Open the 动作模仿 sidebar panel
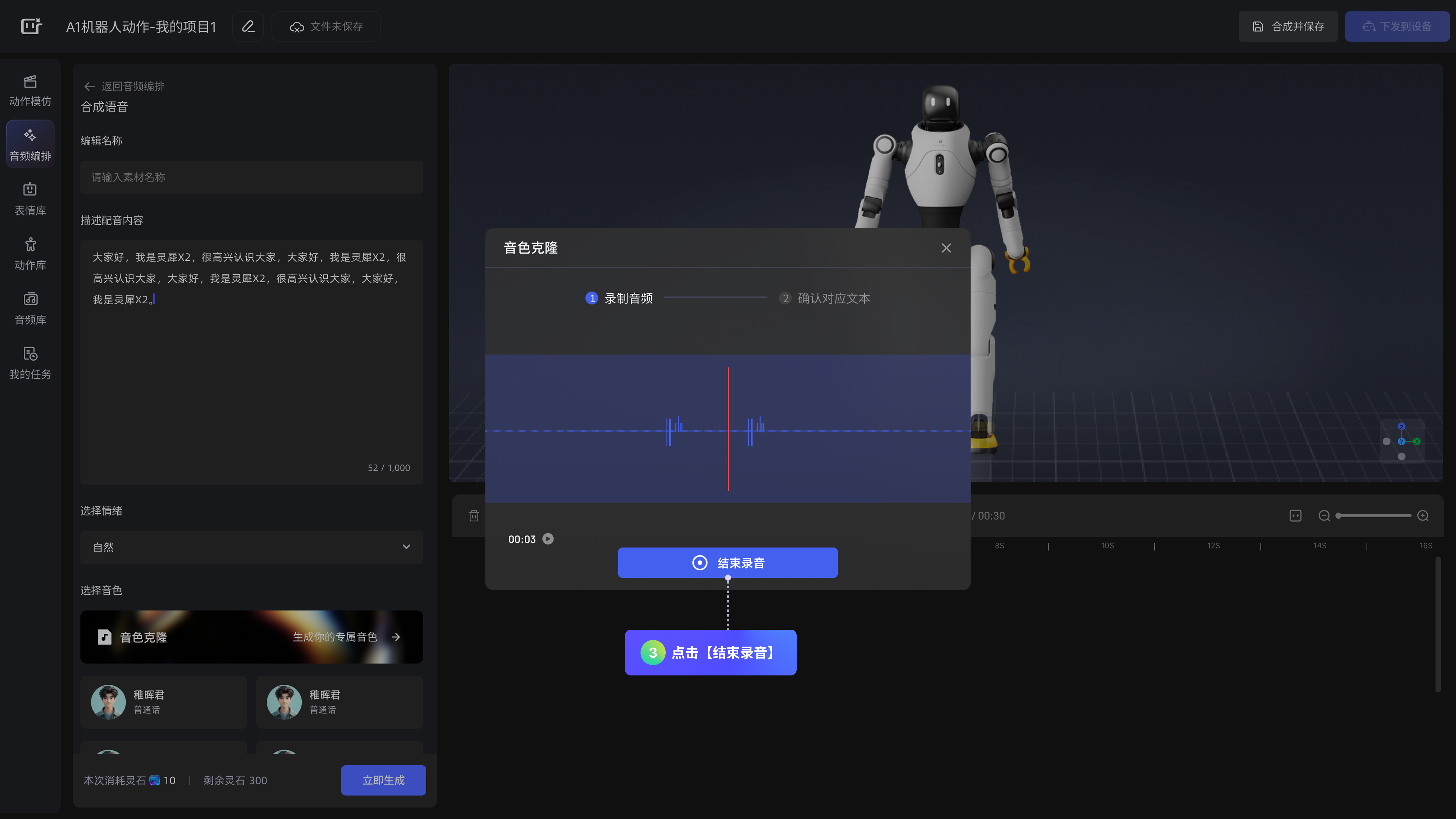Image resolution: width=1456 pixels, height=819 pixels. tap(30, 90)
